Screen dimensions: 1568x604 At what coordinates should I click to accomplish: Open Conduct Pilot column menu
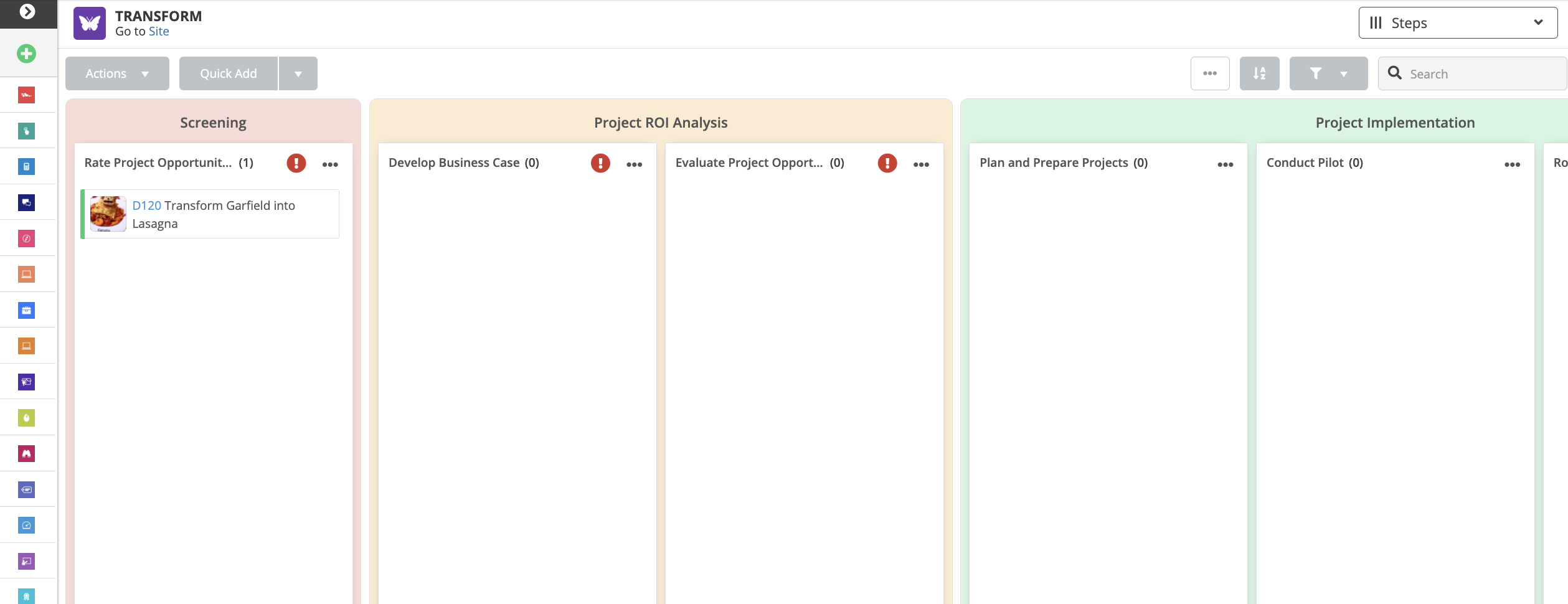coord(1513,164)
